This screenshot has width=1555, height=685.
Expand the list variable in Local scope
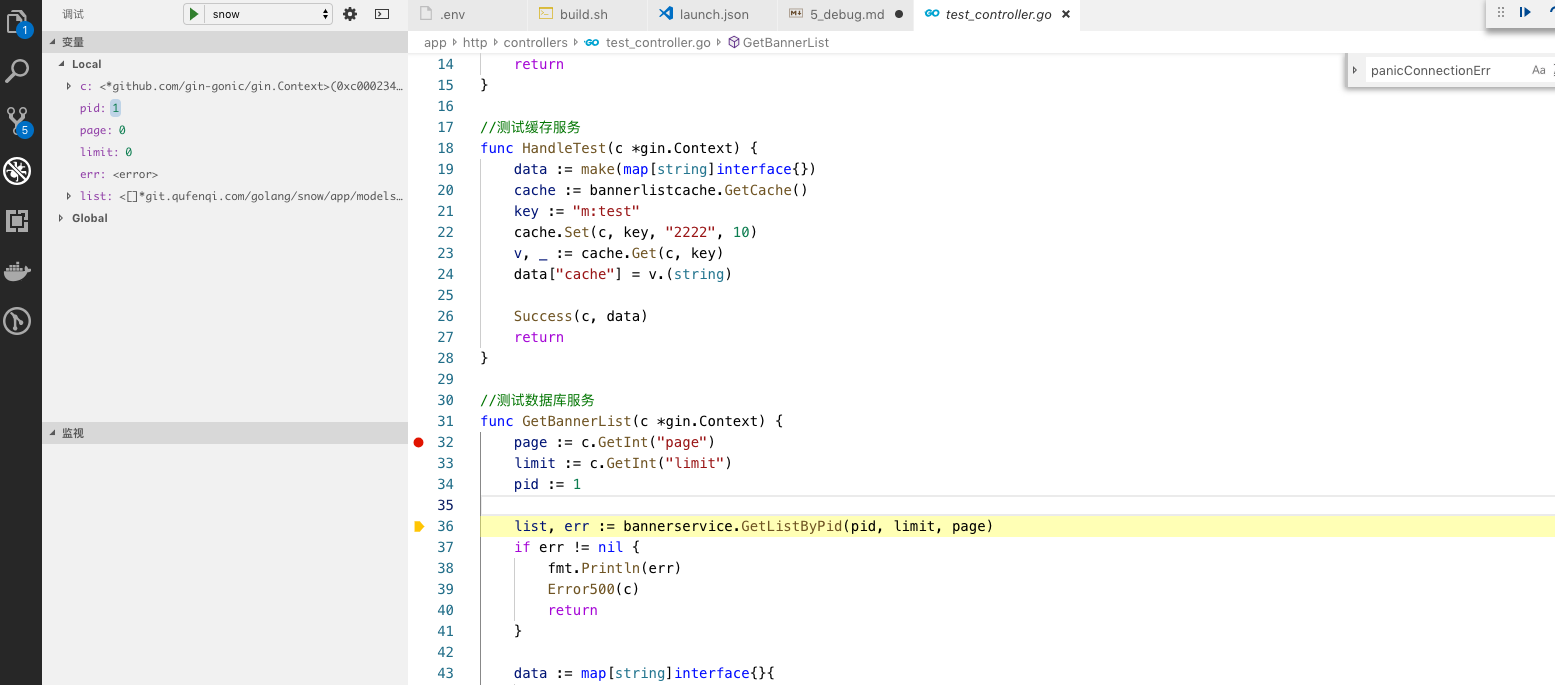click(x=69, y=196)
